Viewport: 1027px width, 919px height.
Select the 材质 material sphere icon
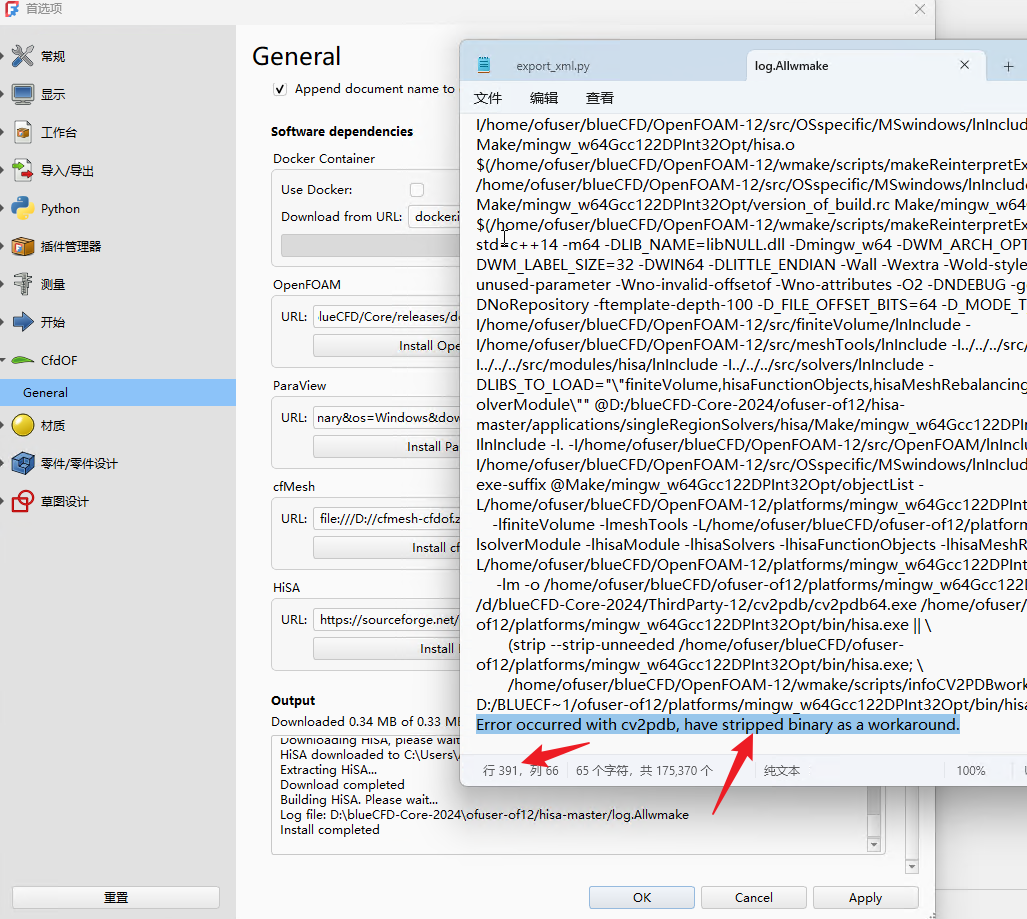point(22,425)
